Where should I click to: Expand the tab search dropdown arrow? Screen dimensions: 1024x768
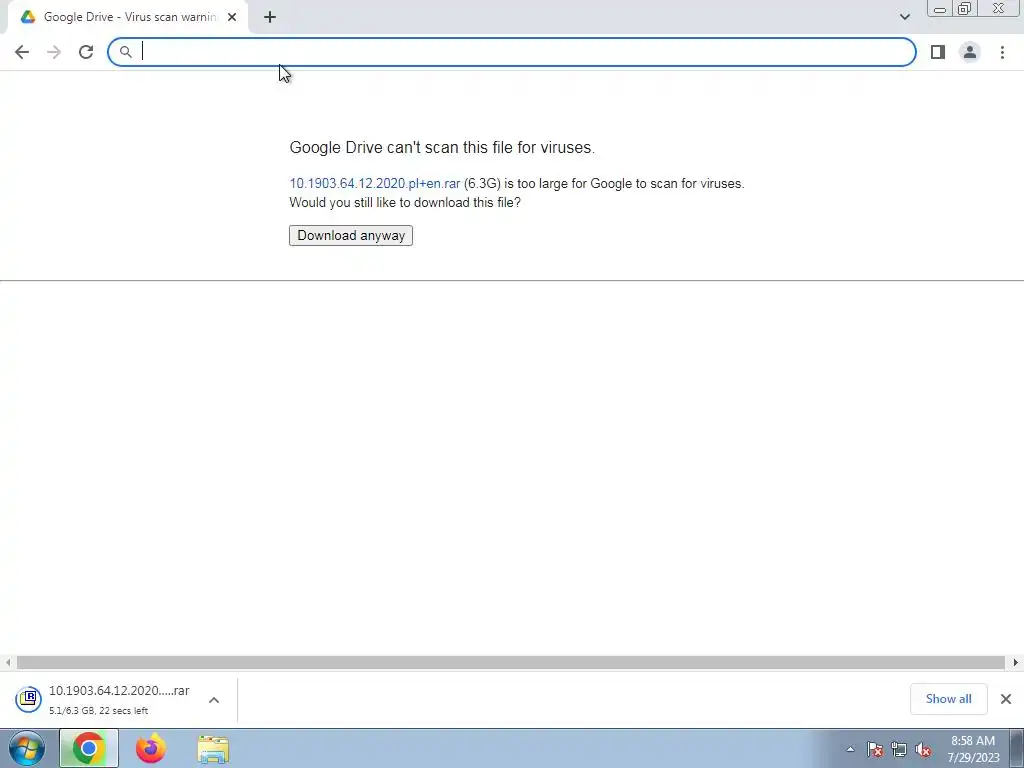pyautogui.click(x=904, y=17)
